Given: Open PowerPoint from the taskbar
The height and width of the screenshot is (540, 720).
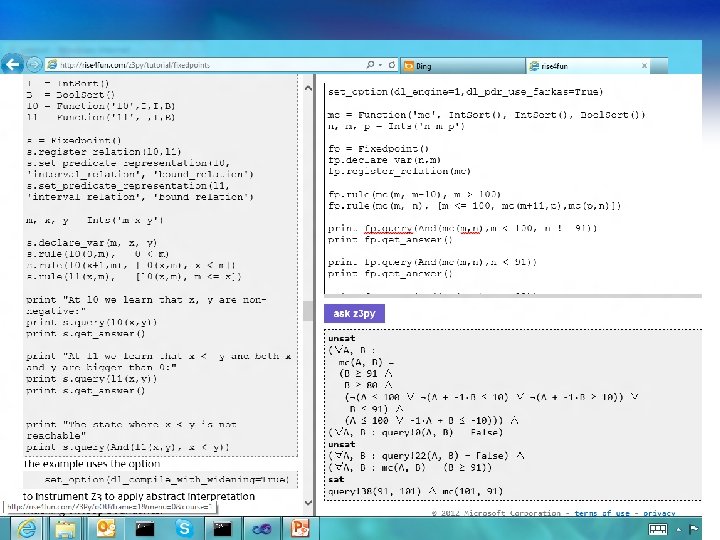Looking at the screenshot, I should (x=300, y=529).
